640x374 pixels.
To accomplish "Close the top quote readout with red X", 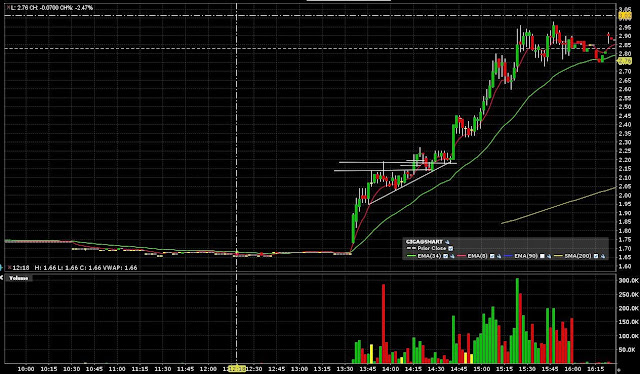I will [x=9, y=7].
